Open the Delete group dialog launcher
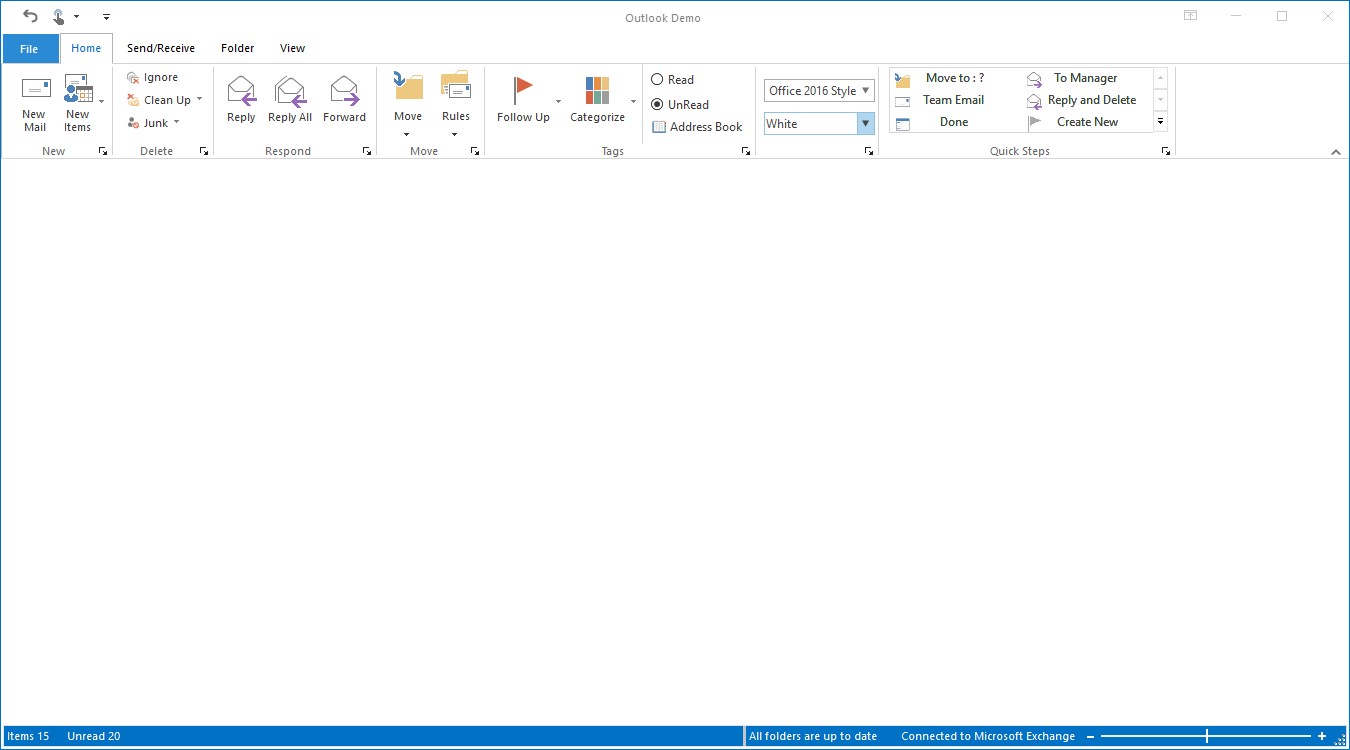The width and height of the screenshot is (1350, 750). (x=204, y=151)
